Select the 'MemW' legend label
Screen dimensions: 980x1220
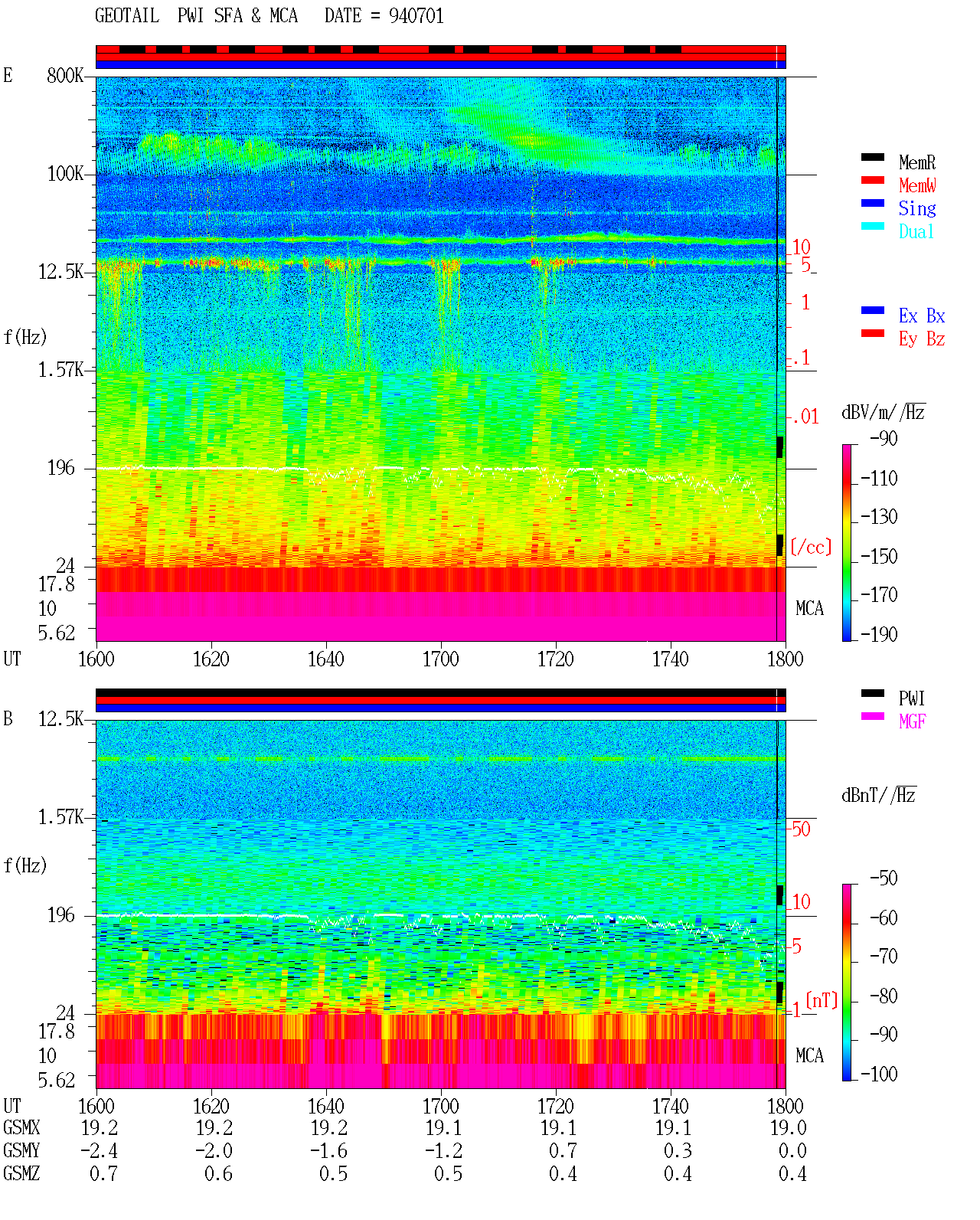click(x=917, y=185)
